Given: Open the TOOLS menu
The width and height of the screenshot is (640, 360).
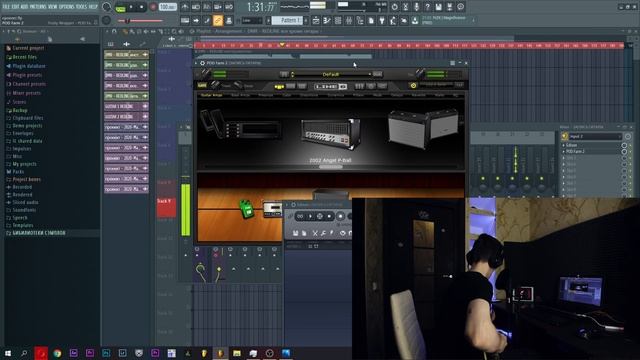Looking at the screenshot, I should pos(81,7).
